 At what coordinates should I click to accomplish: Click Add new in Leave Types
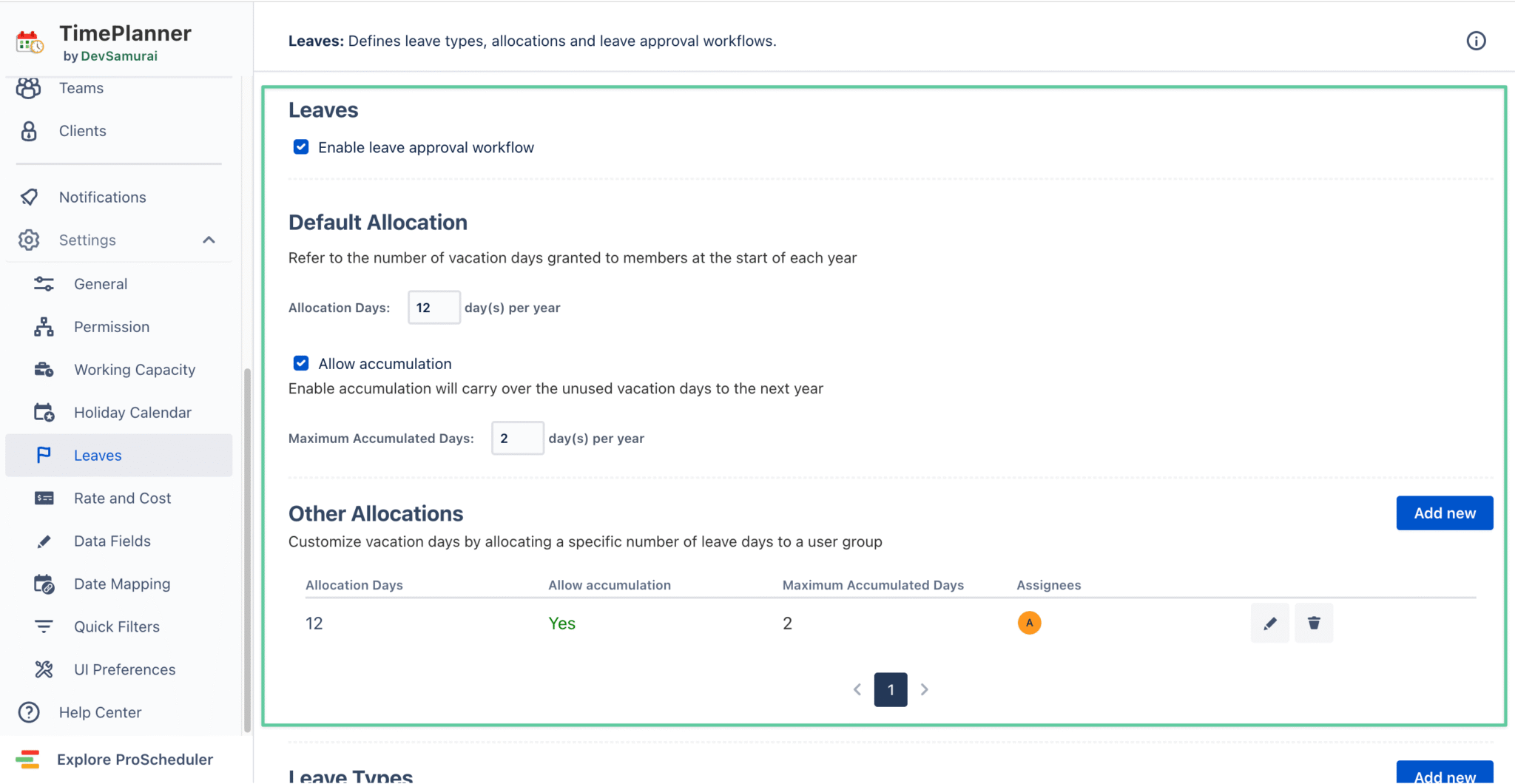(x=1444, y=773)
